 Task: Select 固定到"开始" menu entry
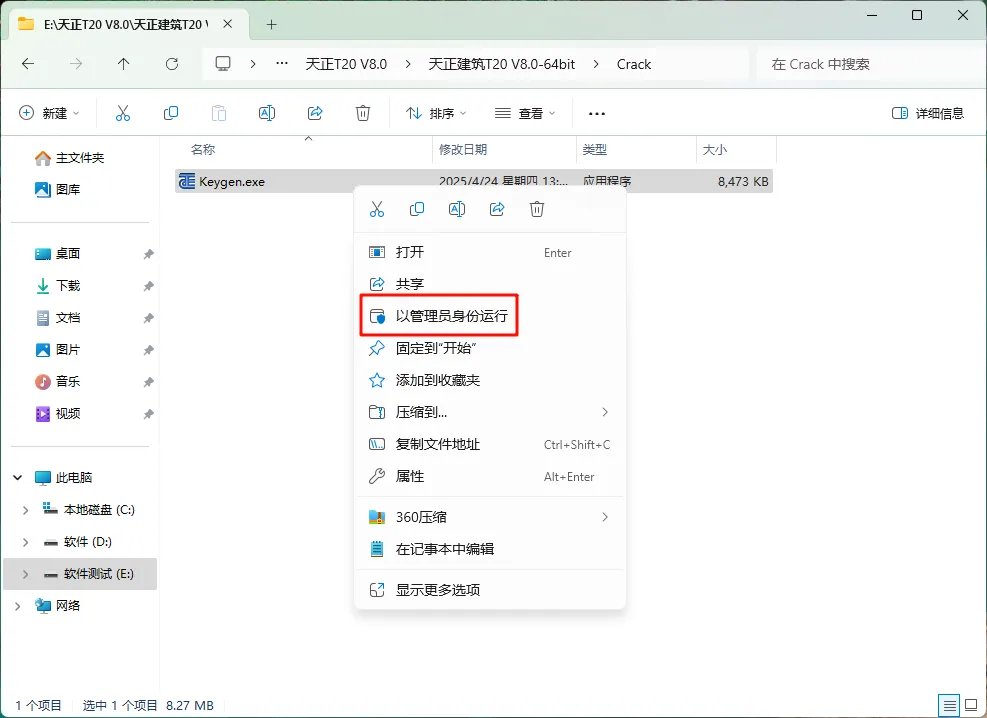tap(490, 348)
